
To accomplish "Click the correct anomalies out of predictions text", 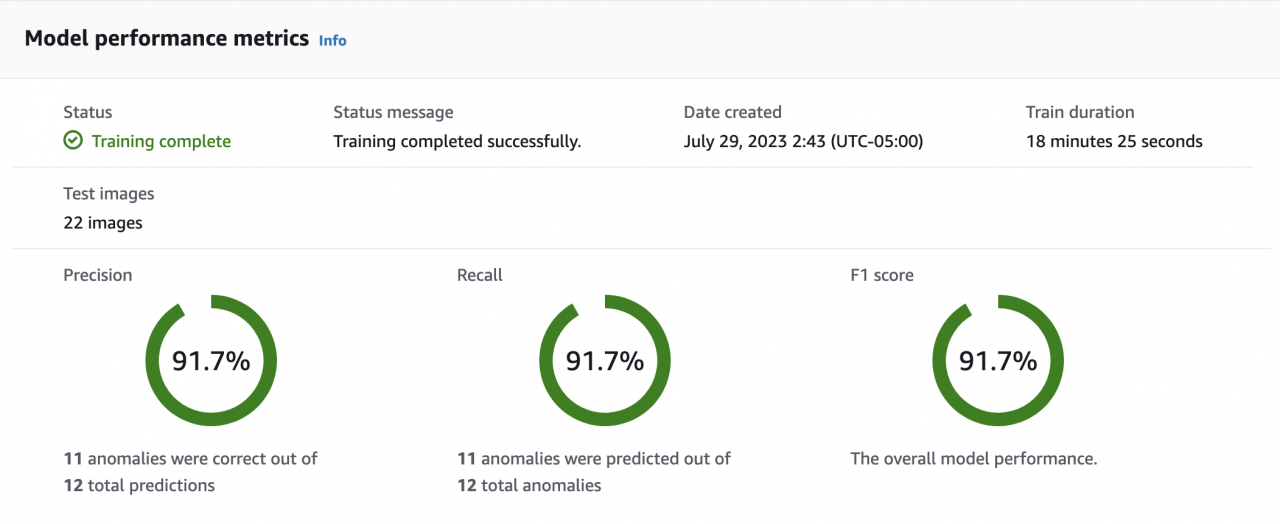I will [190, 472].
